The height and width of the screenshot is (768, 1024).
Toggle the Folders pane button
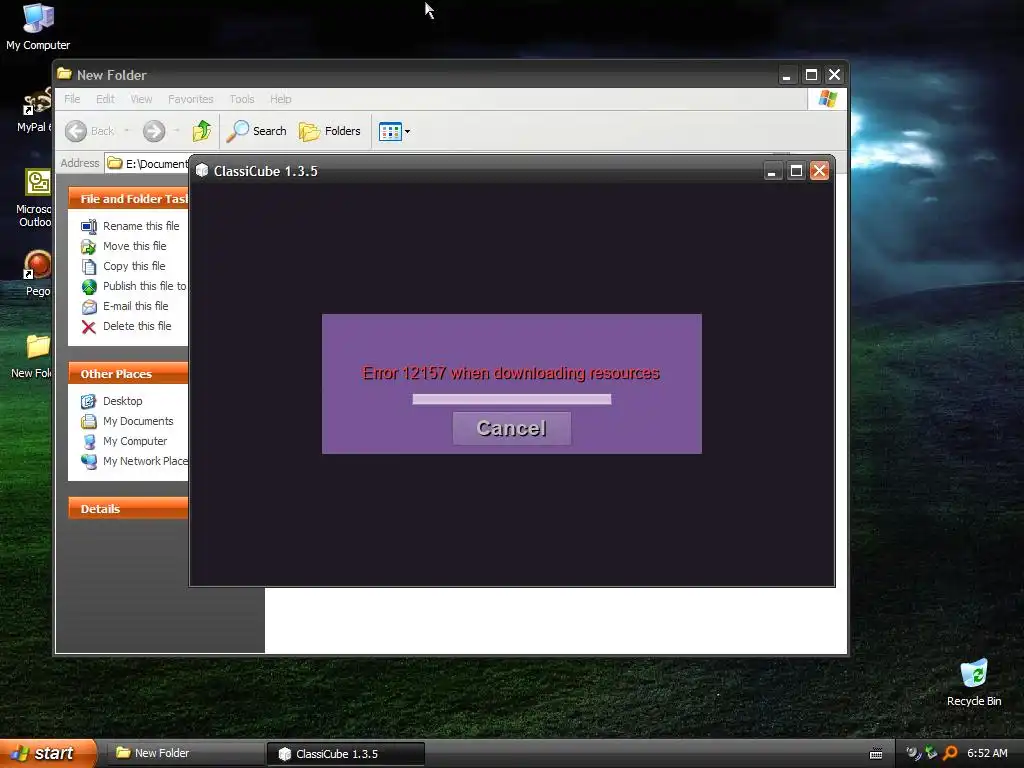[x=330, y=131]
